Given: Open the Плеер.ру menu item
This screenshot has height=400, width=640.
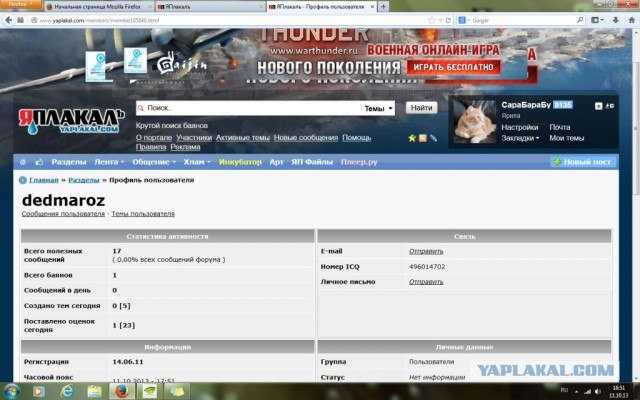Looking at the screenshot, I should [359, 162].
